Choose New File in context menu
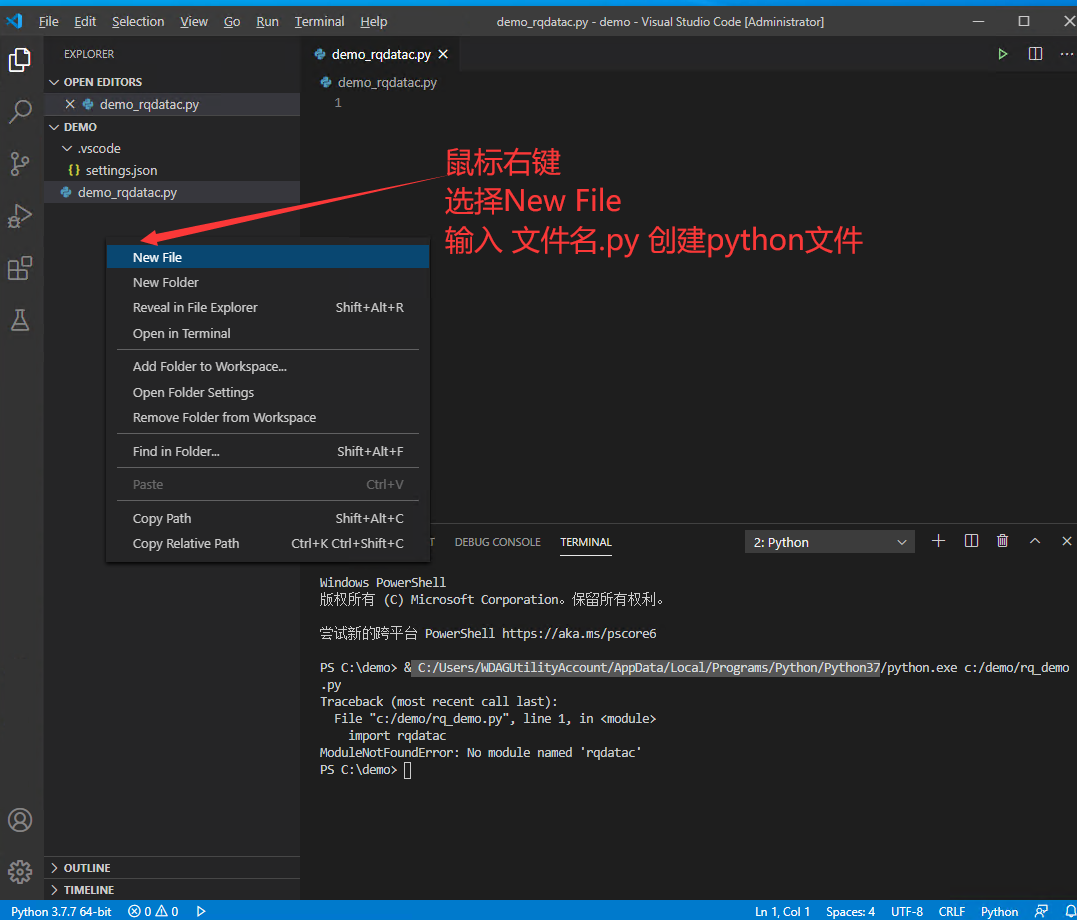The image size is (1077, 920). tap(268, 257)
